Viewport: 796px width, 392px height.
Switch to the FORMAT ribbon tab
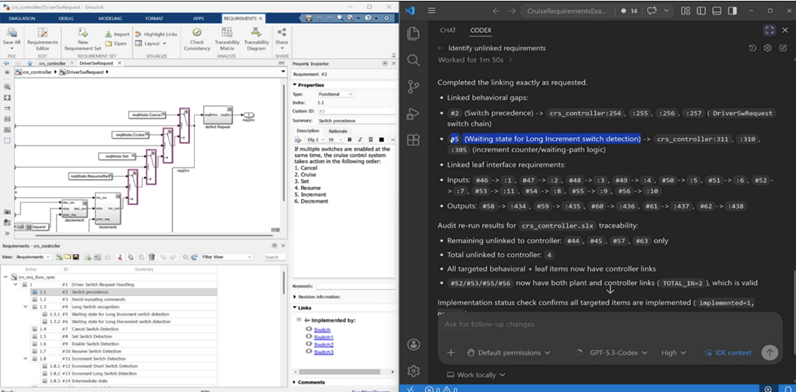click(154, 18)
